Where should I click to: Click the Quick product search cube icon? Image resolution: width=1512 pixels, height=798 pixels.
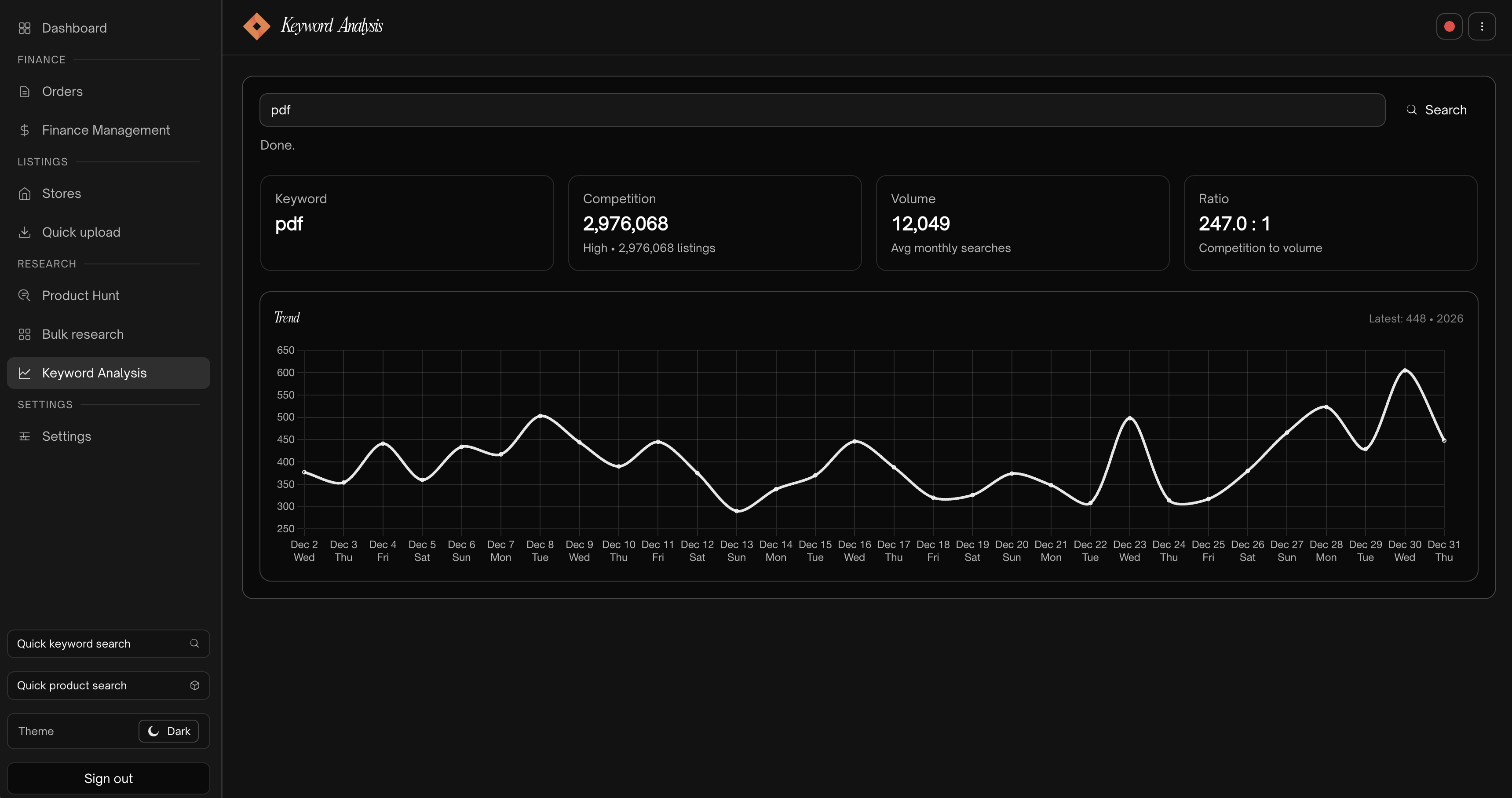[x=194, y=685]
